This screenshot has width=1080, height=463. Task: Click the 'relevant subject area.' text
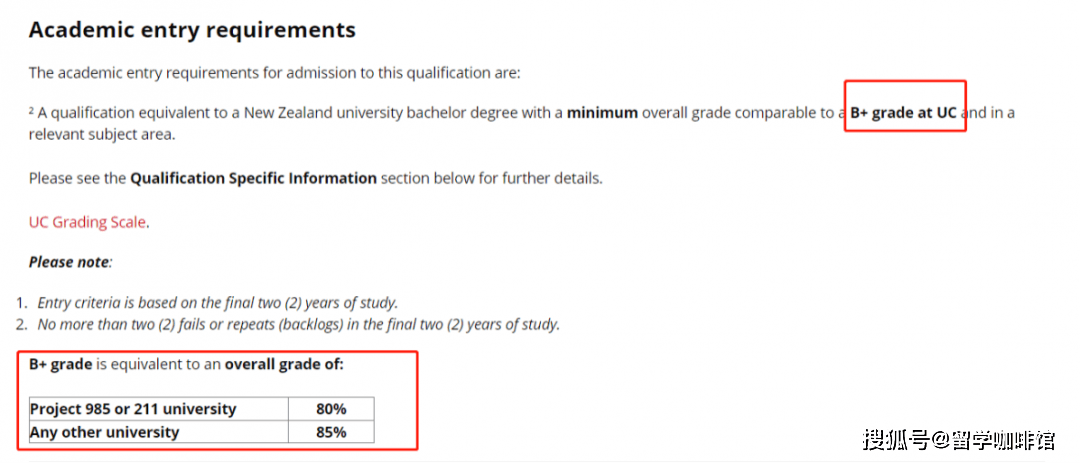click(x=102, y=134)
